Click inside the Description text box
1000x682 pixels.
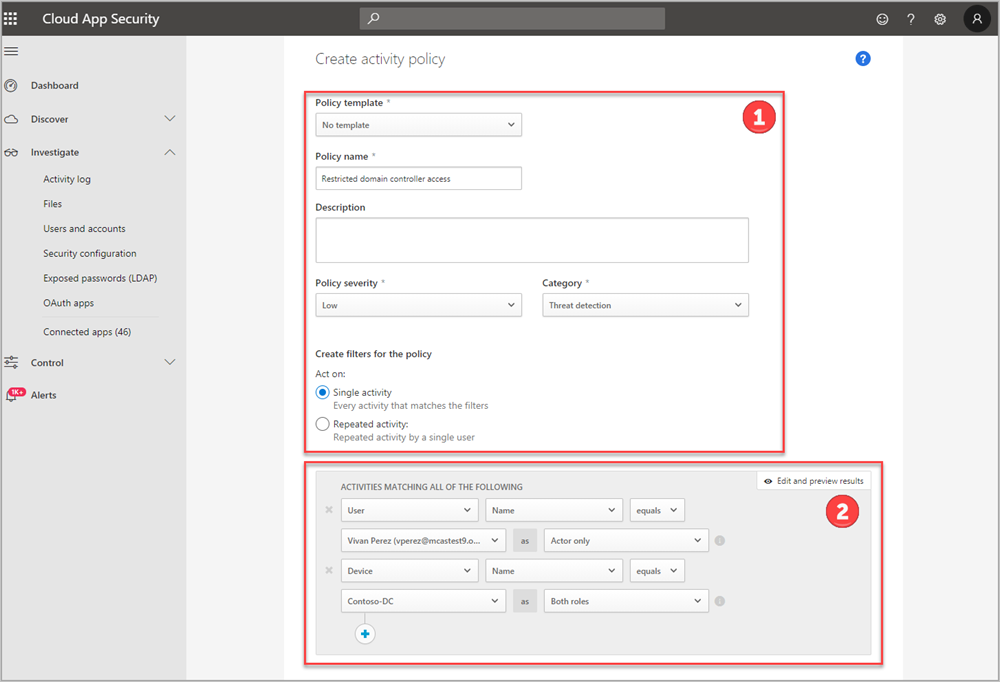click(x=531, y=239)
